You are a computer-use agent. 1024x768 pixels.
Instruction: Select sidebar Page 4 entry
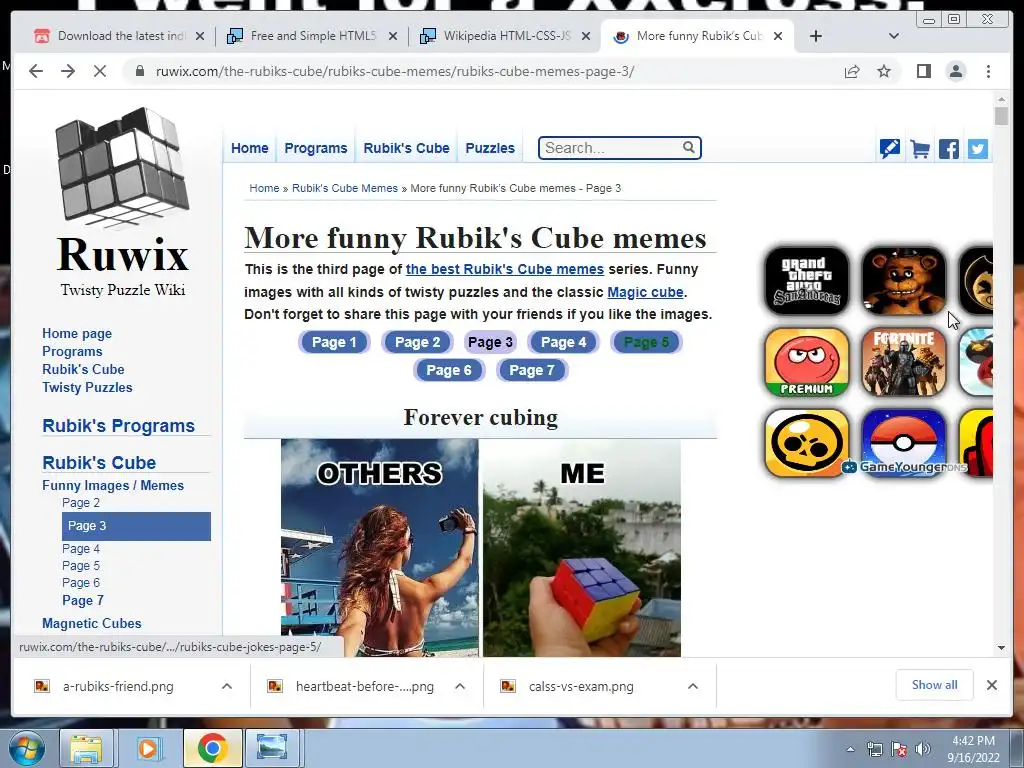[x=81, y=549]
